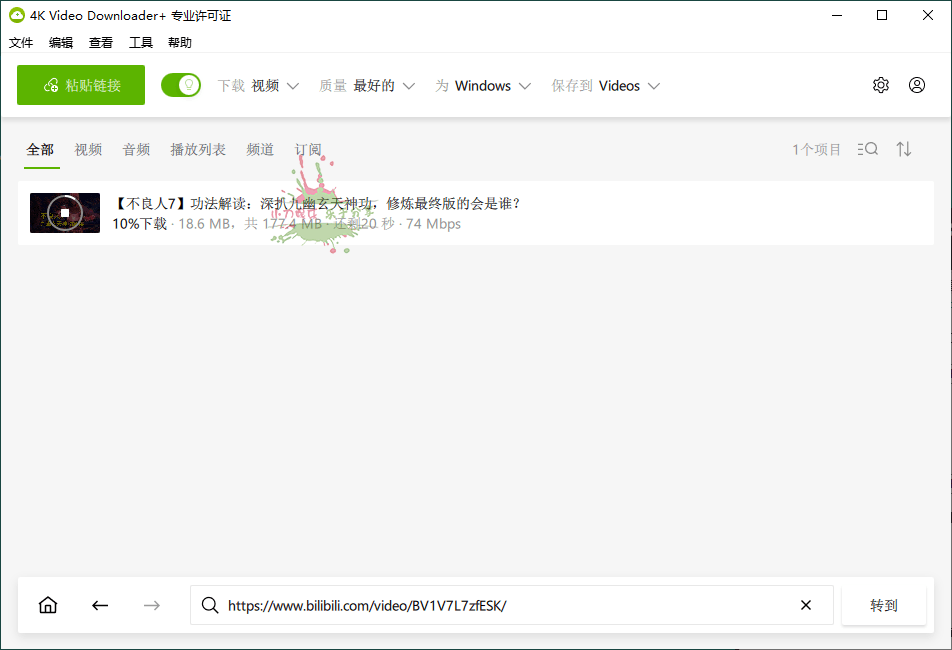Click the search filter icon near 1个项目

(867, 148)
